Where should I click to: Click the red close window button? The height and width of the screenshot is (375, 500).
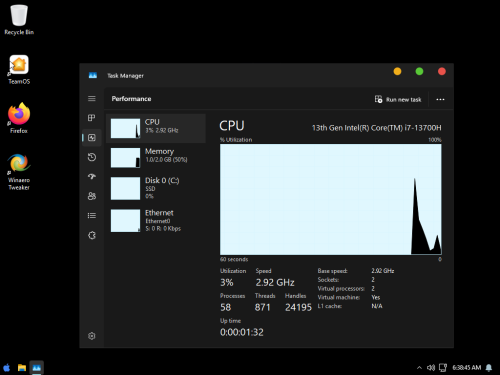tap(442, 71)
